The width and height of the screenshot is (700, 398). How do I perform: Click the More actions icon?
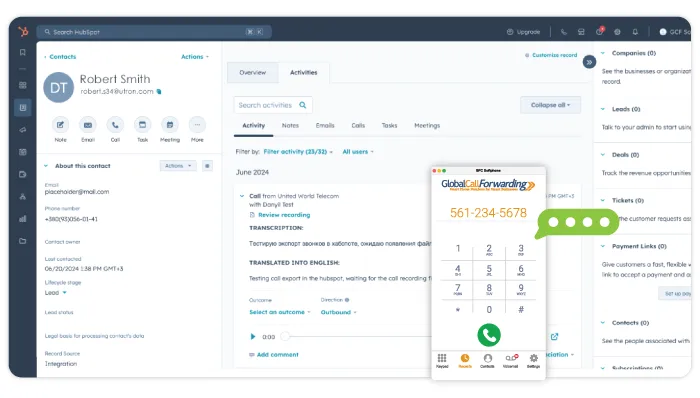coord(197,125)
